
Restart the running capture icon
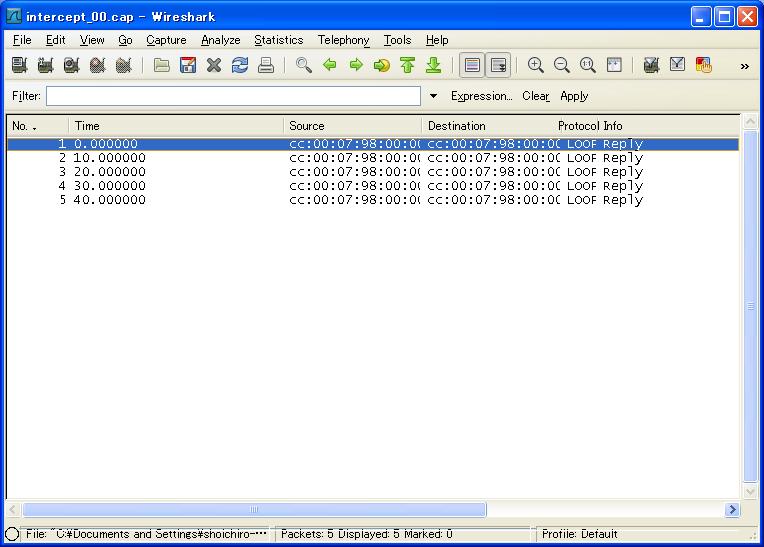(x=124, y=65)
